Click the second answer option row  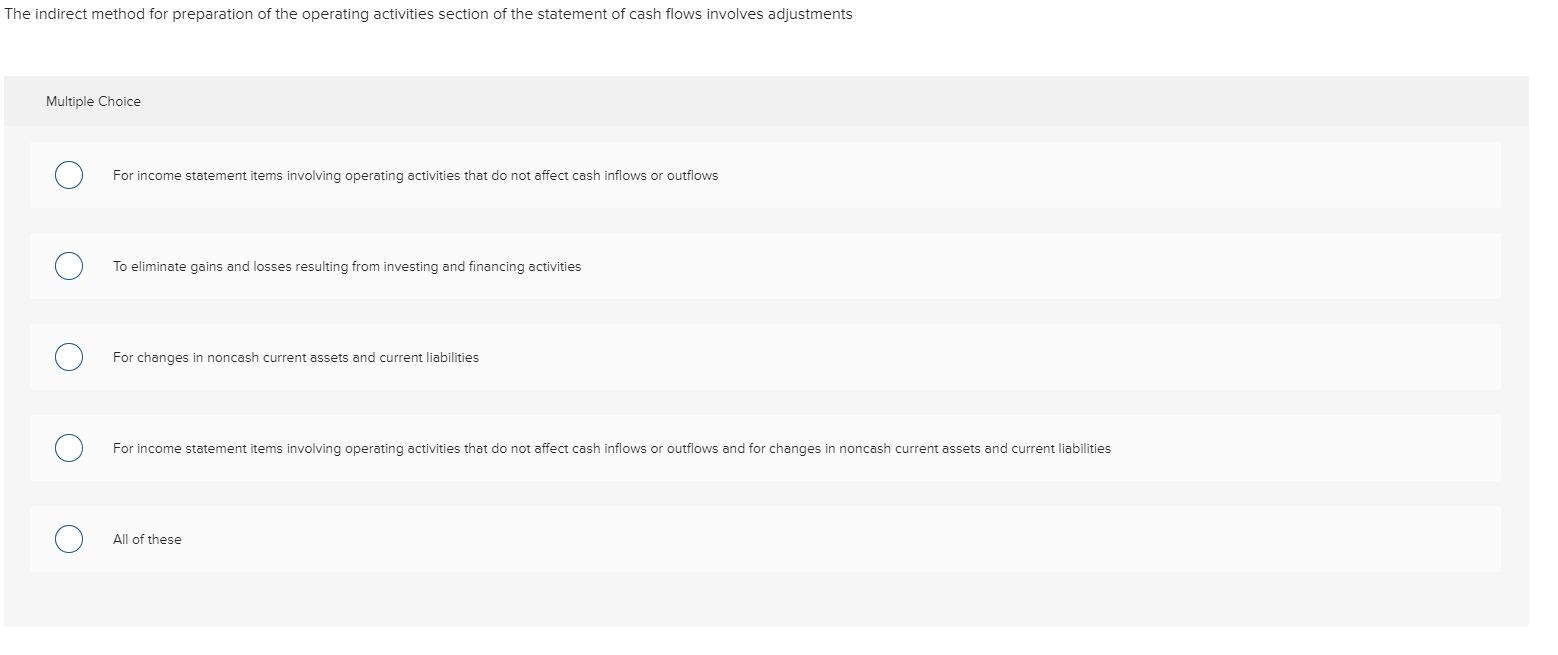pos(767,266)
